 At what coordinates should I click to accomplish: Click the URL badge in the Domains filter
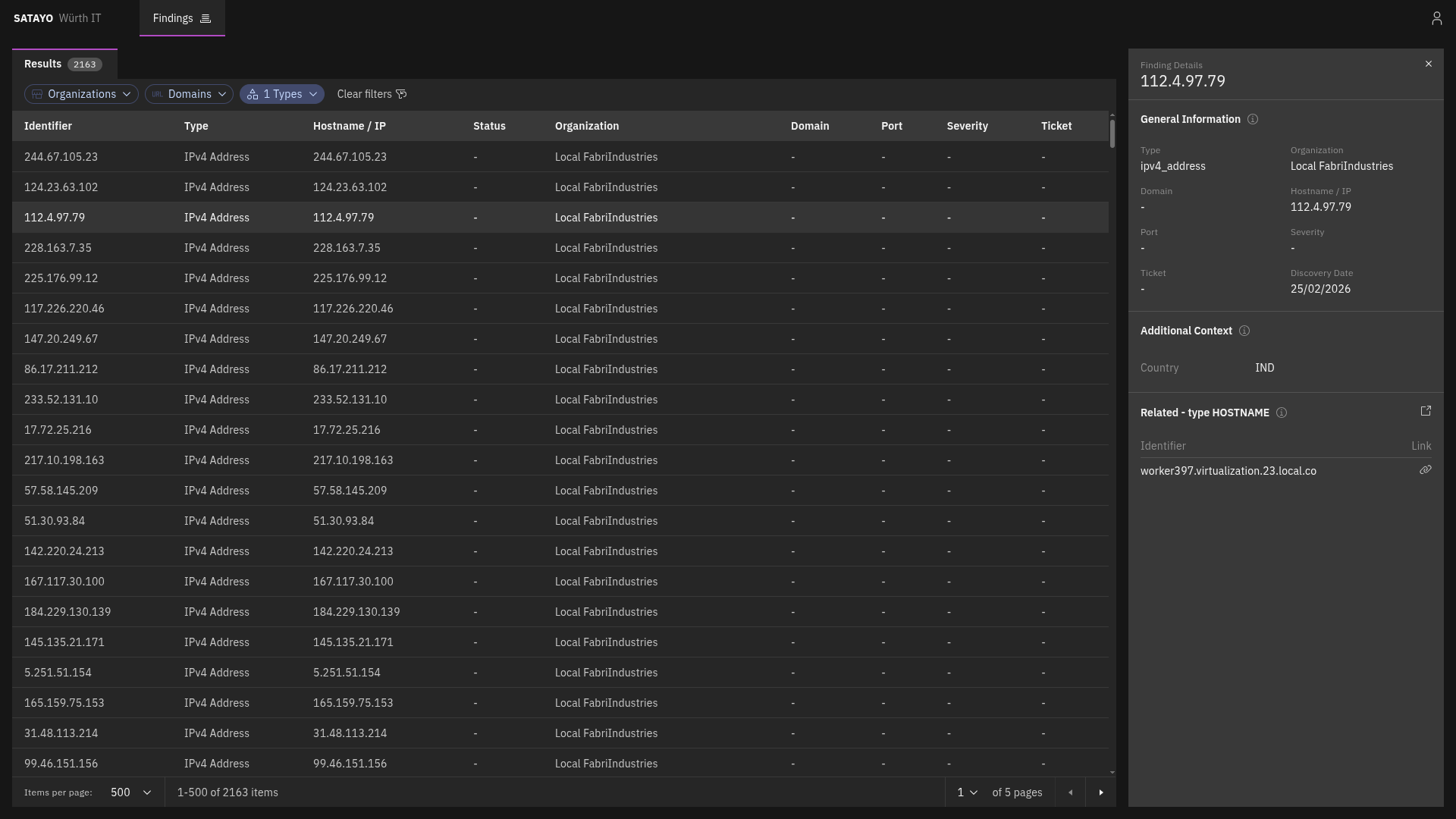pyautogui.click(x=157, y=94)
